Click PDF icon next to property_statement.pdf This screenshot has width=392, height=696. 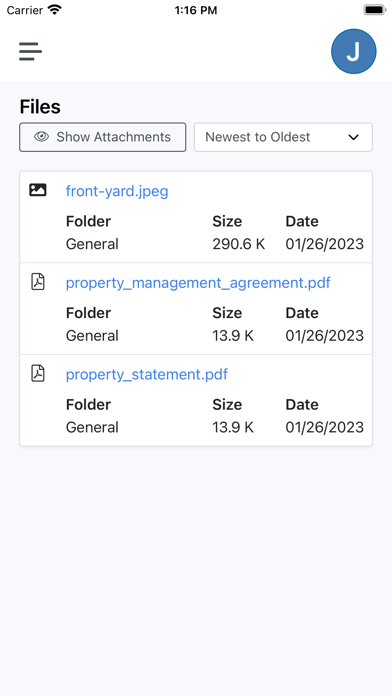38,373
